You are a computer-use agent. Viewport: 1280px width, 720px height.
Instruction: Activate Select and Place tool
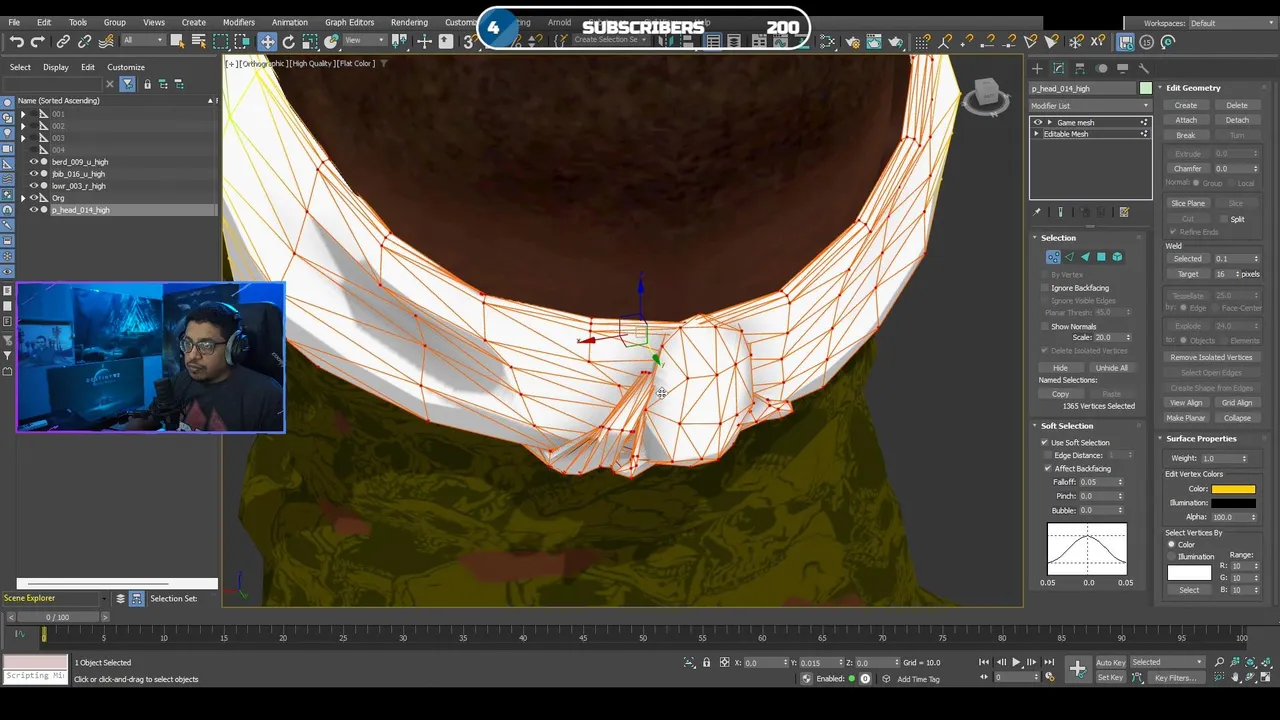point(332,42)
